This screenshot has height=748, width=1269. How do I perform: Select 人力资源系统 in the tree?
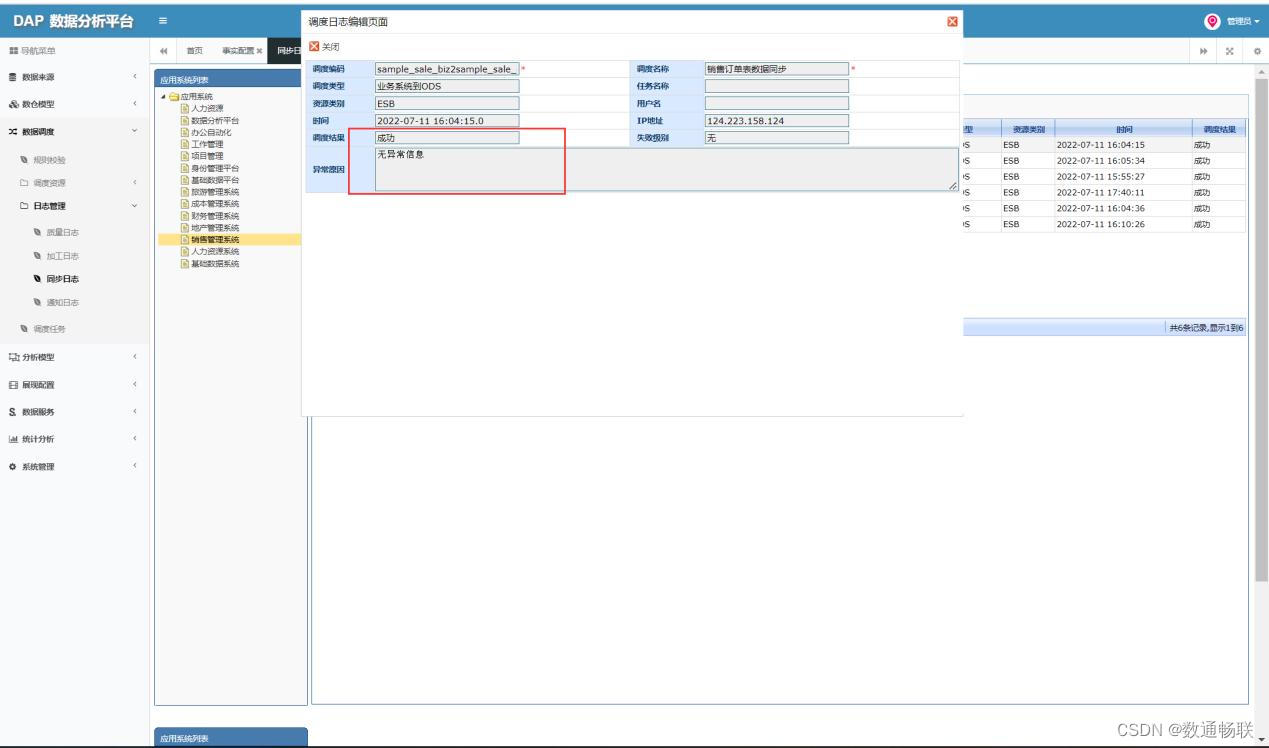click(215, 252)
